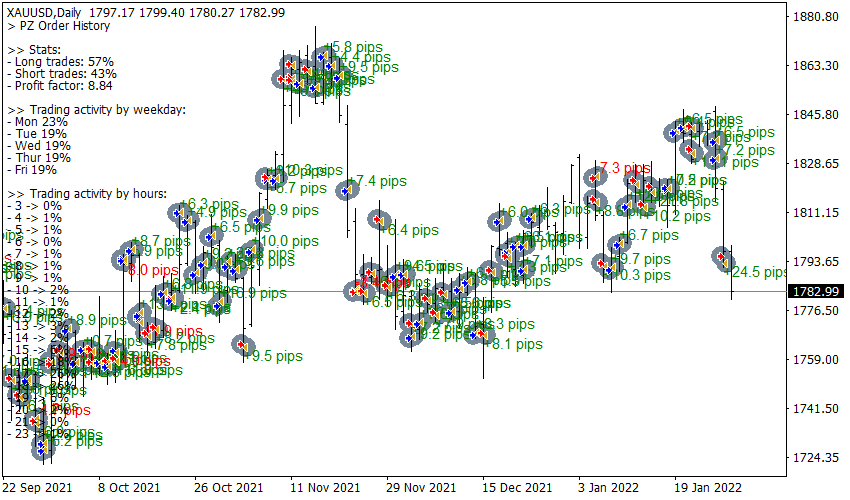
Task: Click the trade marker beside +8.1 pips
Action: [x=484, y=334]
